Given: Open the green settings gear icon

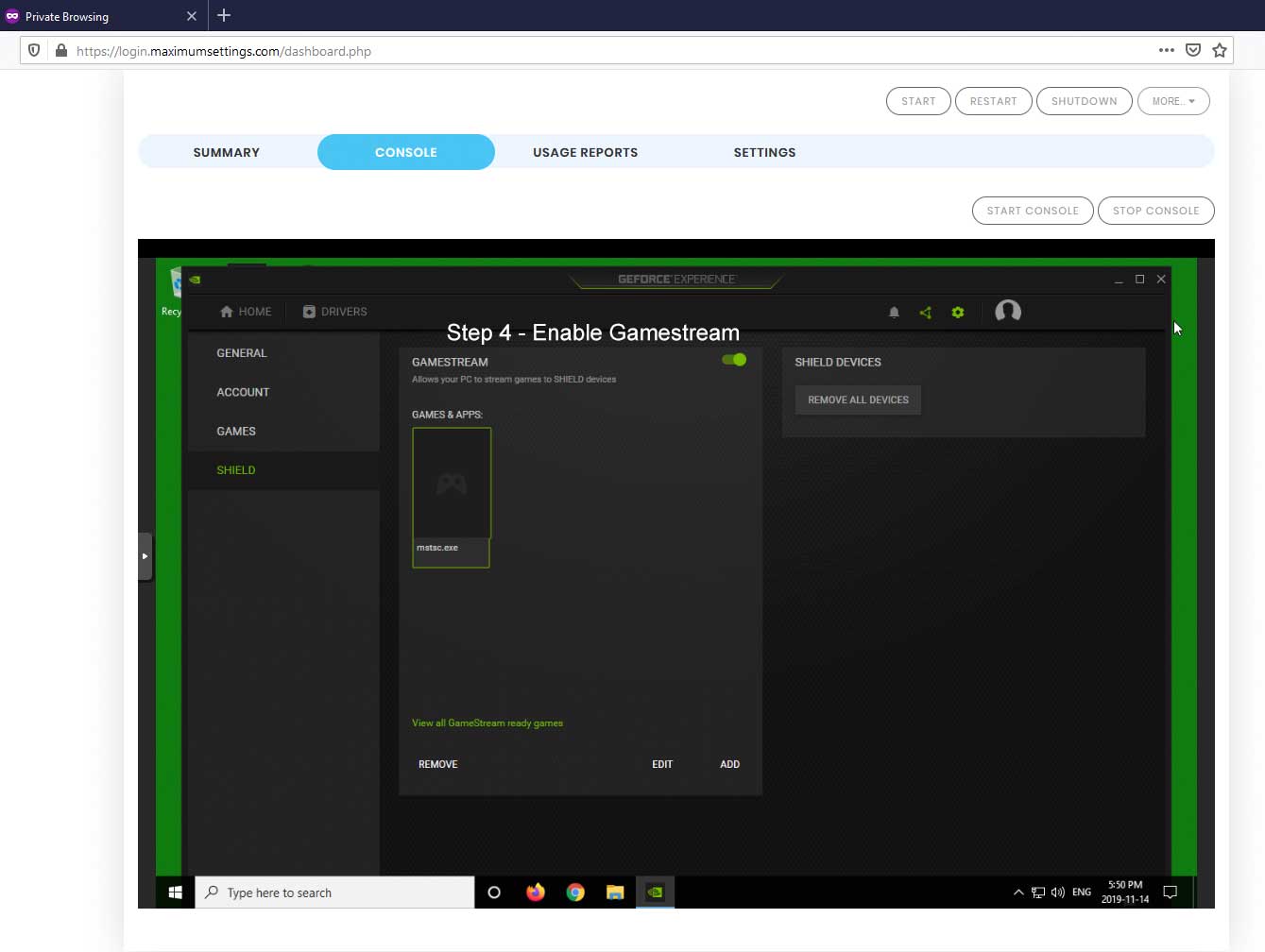Looking at the screenshot, I should [958, 313].
